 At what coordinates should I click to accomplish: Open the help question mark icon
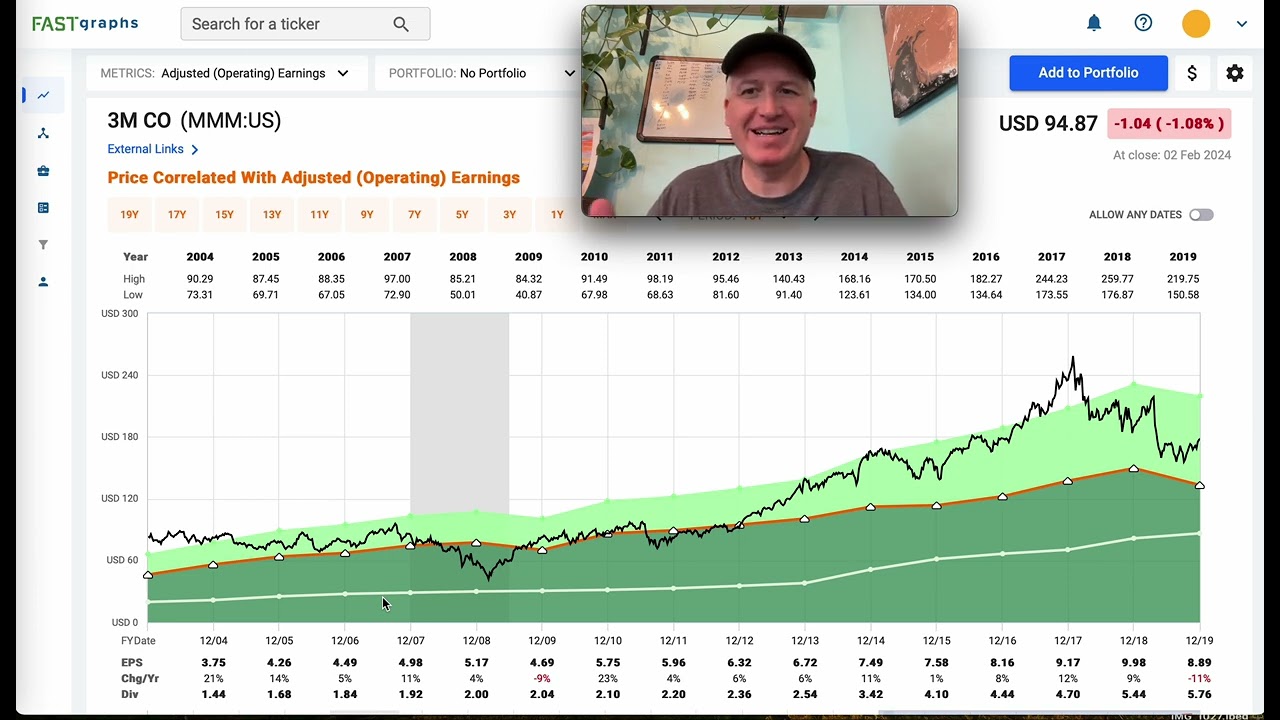(x=1143, y=23)
